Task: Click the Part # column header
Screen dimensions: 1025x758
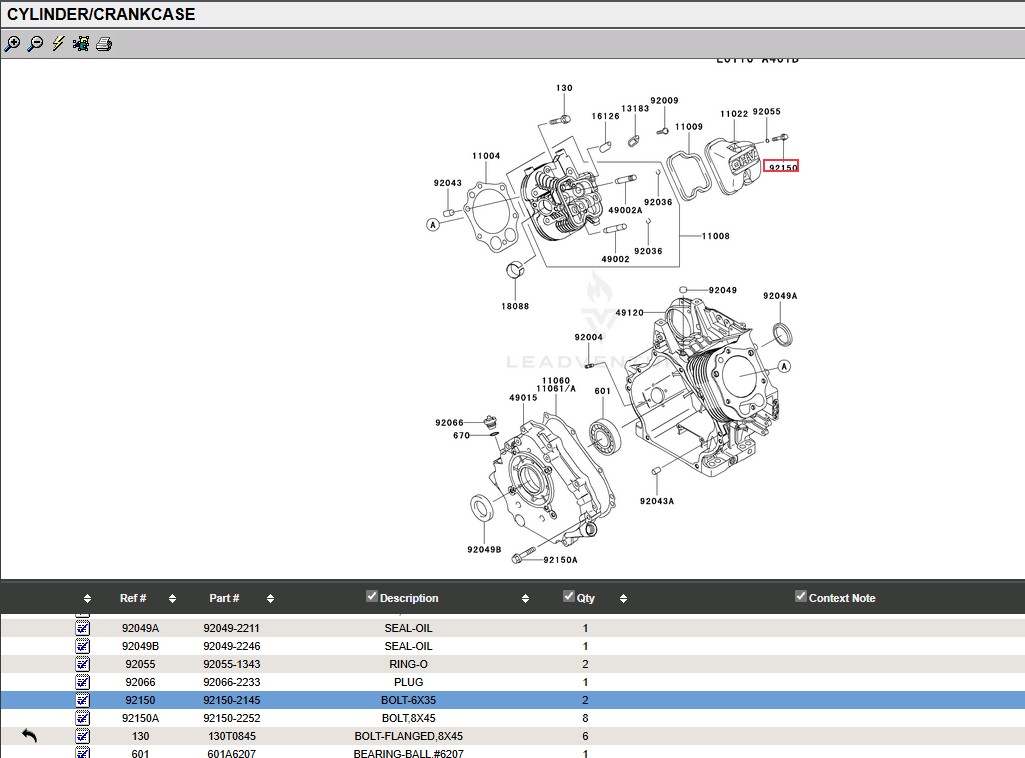Action: (224, 598)
